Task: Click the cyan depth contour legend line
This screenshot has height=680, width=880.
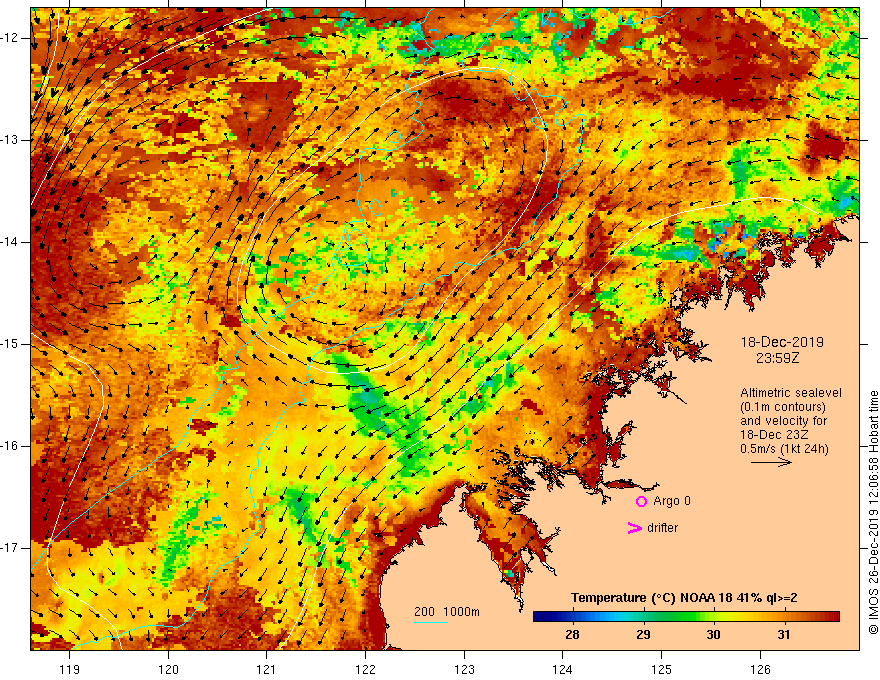Action: (430, 622)
